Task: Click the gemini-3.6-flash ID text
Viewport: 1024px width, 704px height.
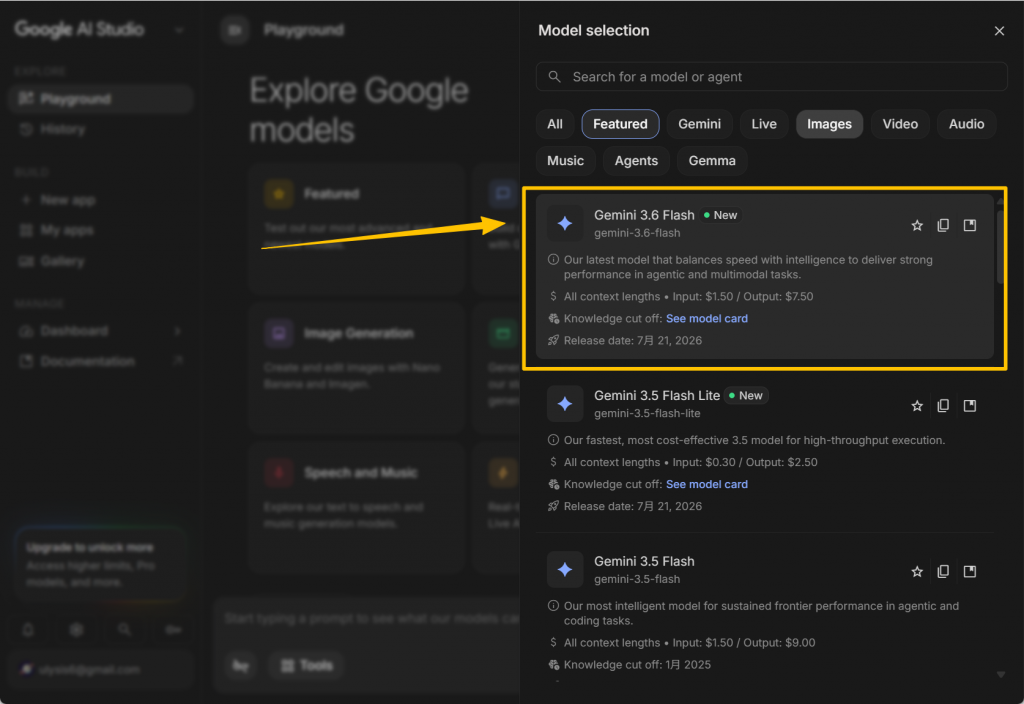Action: click(x=637, y=233)
